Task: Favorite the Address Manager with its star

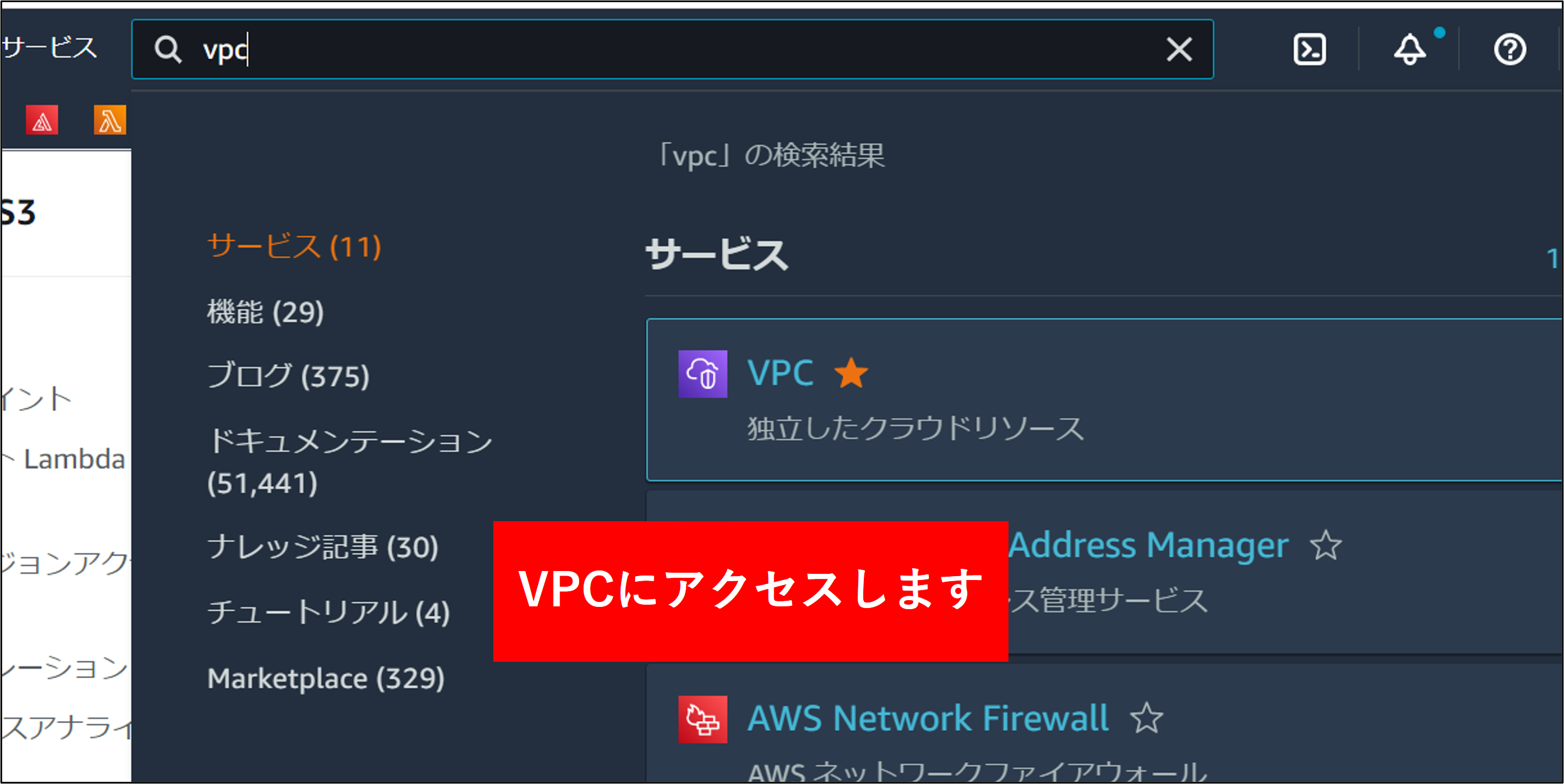Action: [1325, 545]
